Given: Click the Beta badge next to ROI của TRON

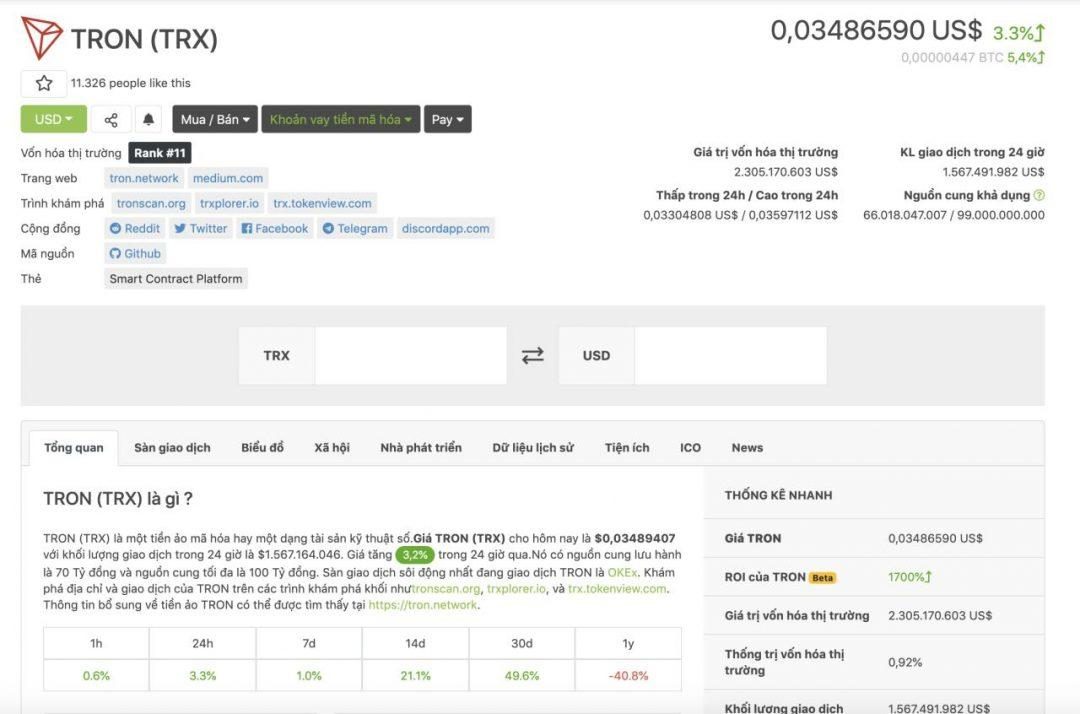Looking at the screenshot, I should pos(822,578).
